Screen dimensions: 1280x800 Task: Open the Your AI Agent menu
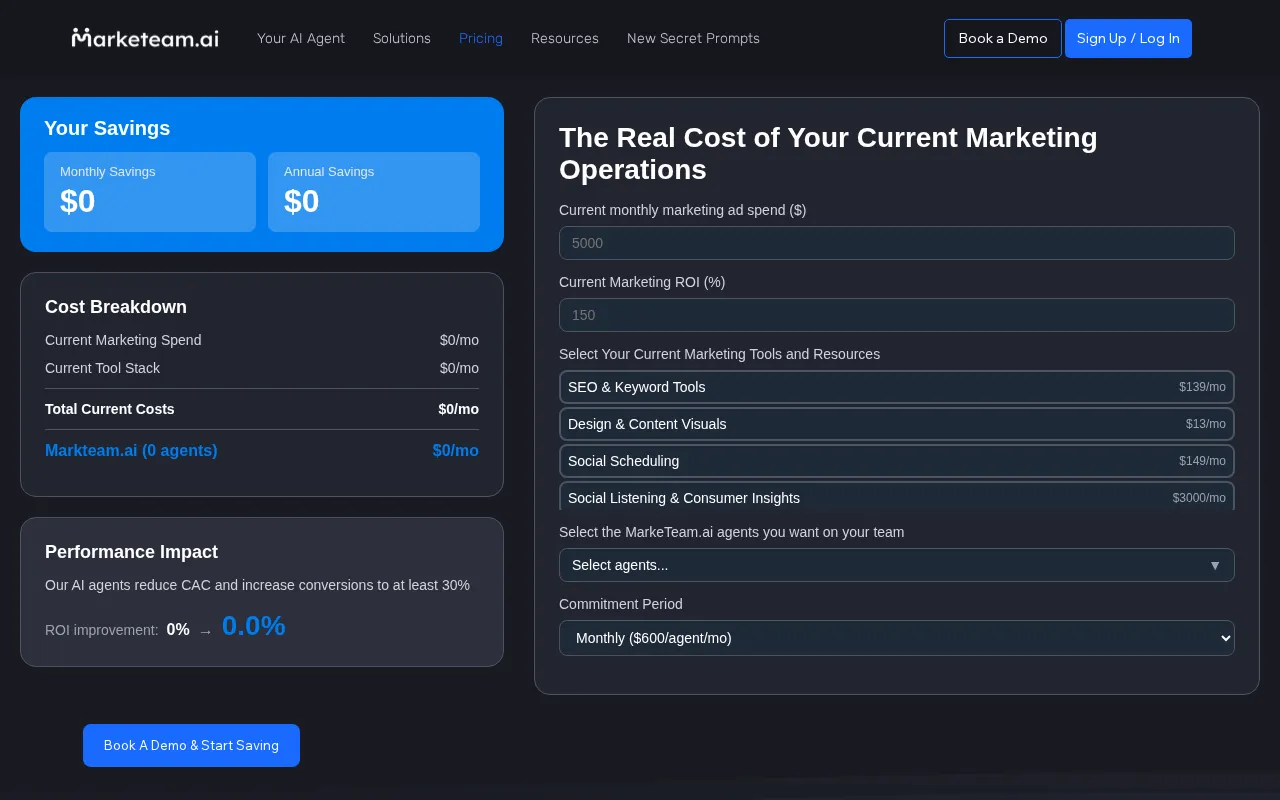coord(301,38)
